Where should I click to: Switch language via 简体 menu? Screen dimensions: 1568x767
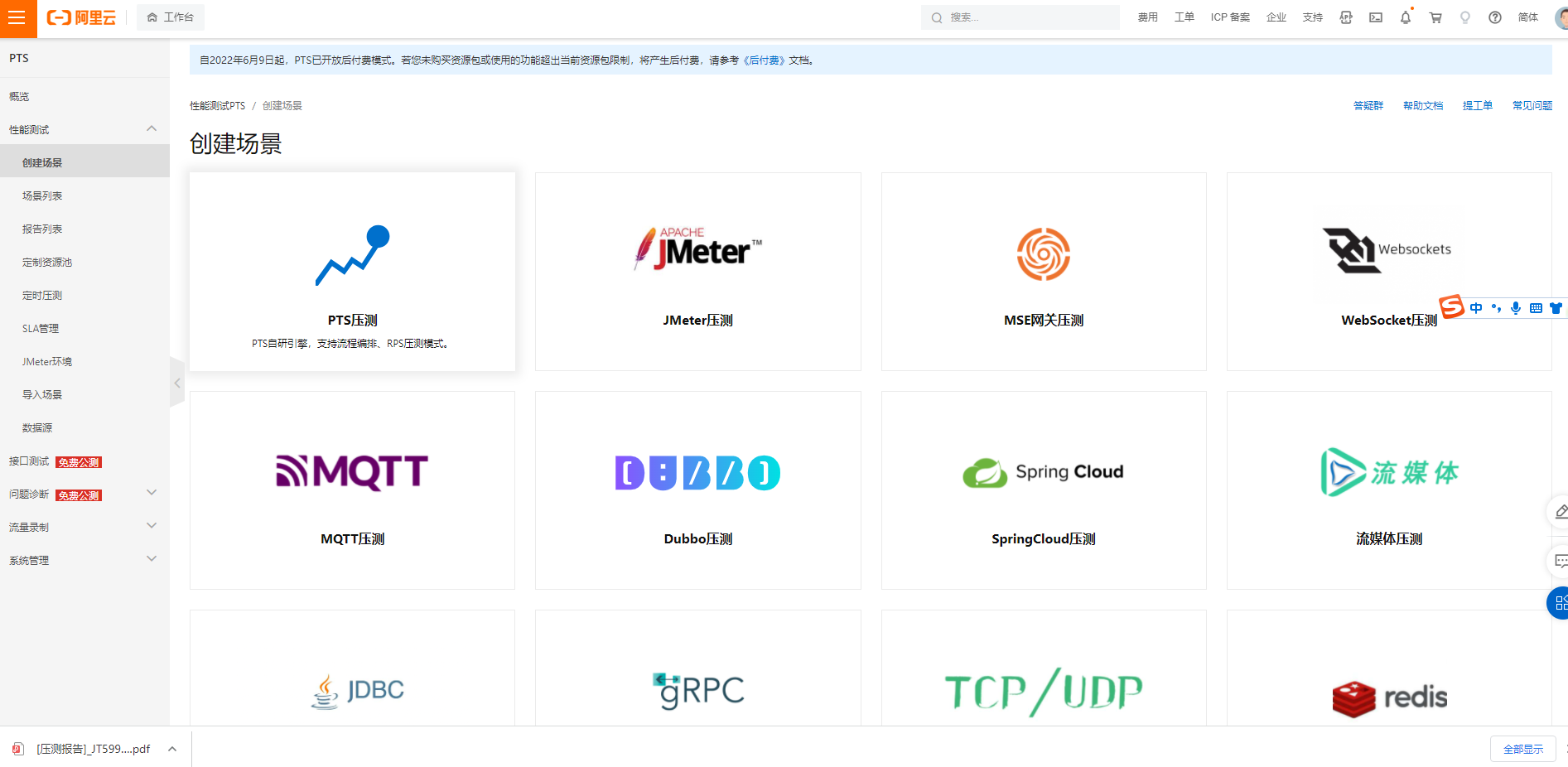1528,17
